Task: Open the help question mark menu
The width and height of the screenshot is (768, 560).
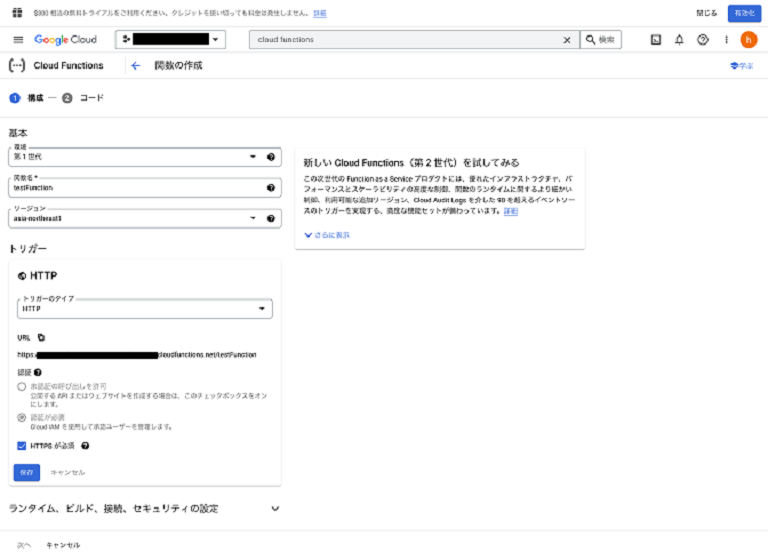Action: 703,40
